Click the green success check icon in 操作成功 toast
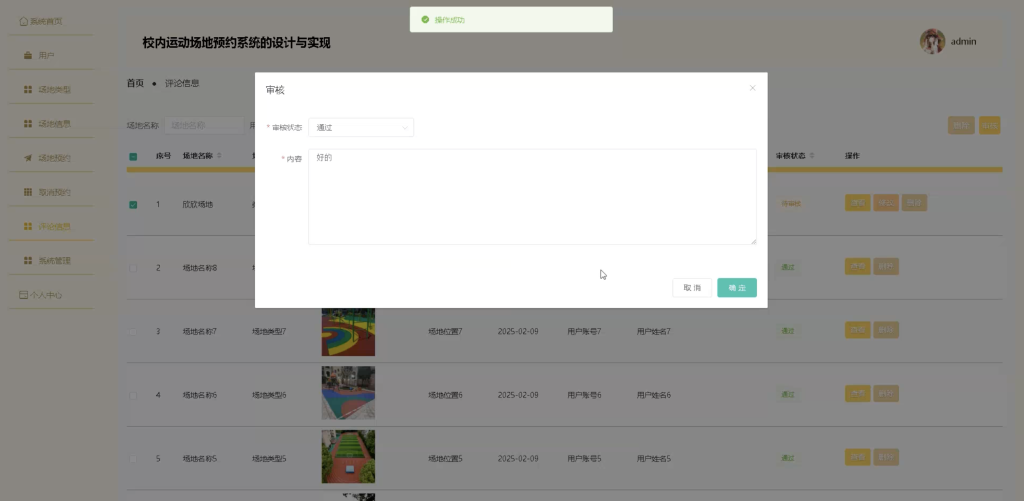 click(425, 20)
